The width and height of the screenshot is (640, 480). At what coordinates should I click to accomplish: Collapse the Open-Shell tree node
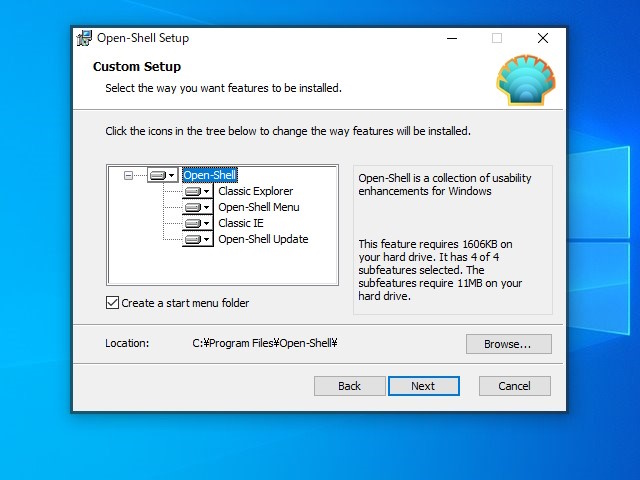128,176
